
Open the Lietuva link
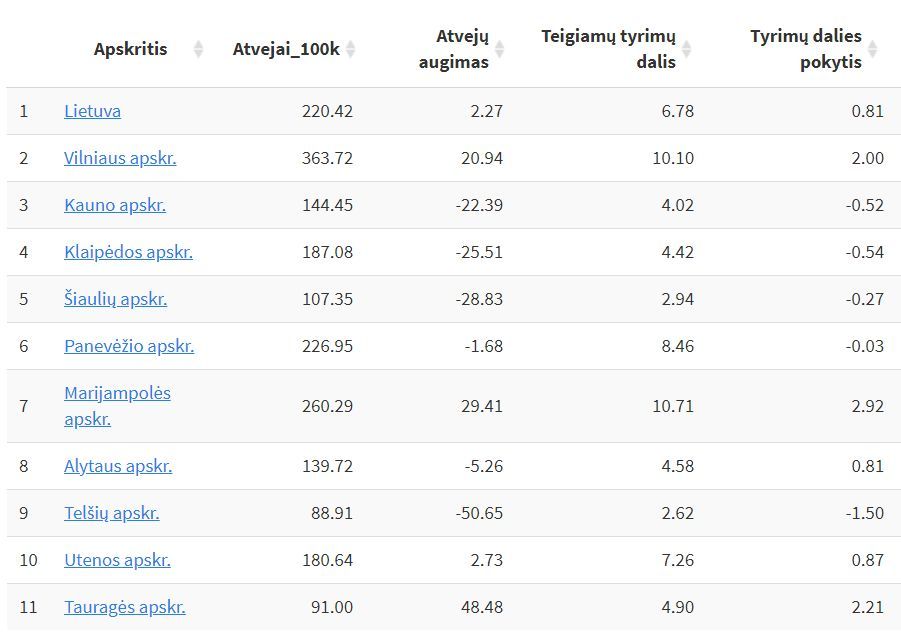pyautogui.click(x=92, y=111)
